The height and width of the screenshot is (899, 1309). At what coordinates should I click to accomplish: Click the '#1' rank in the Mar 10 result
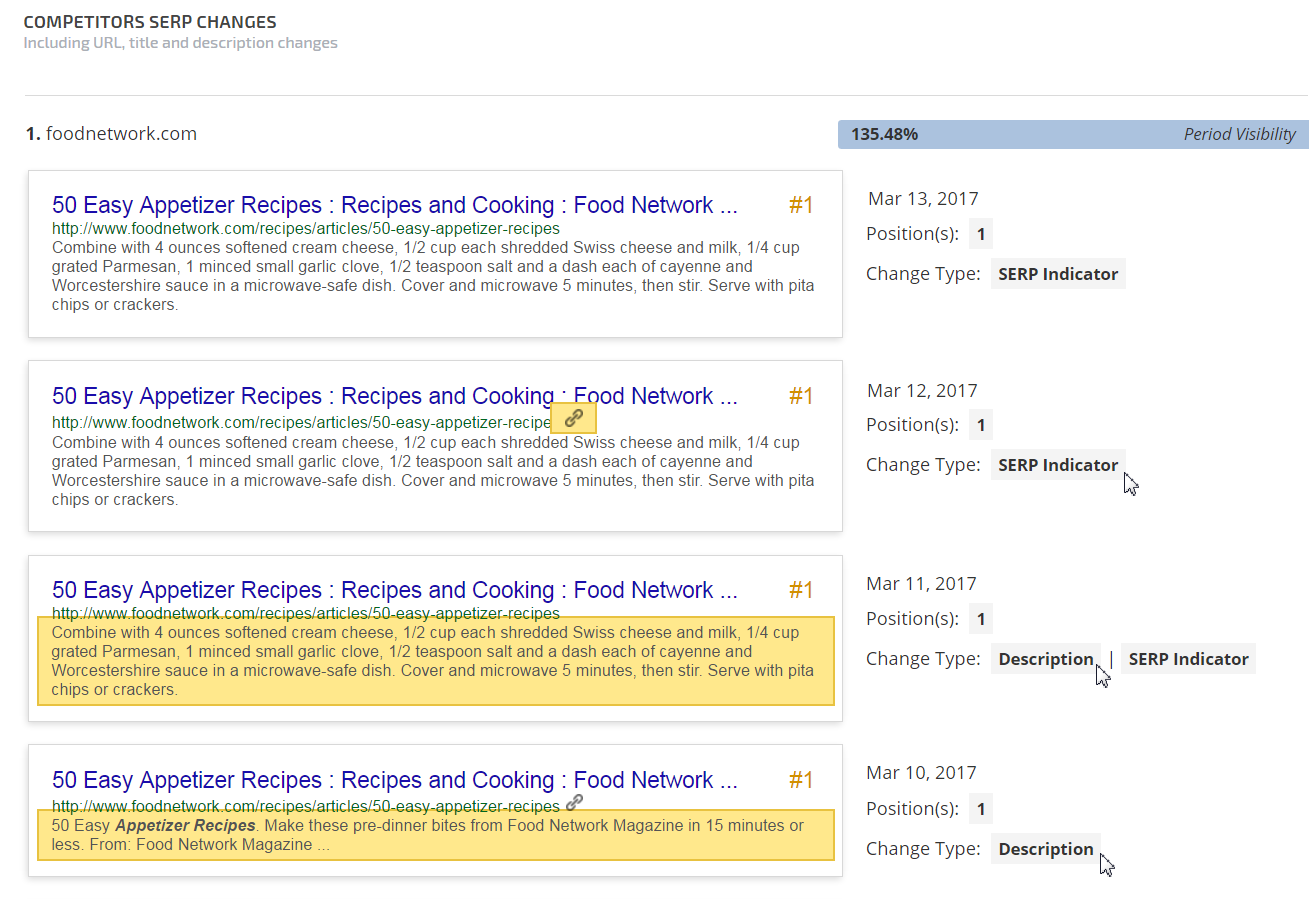801,780
